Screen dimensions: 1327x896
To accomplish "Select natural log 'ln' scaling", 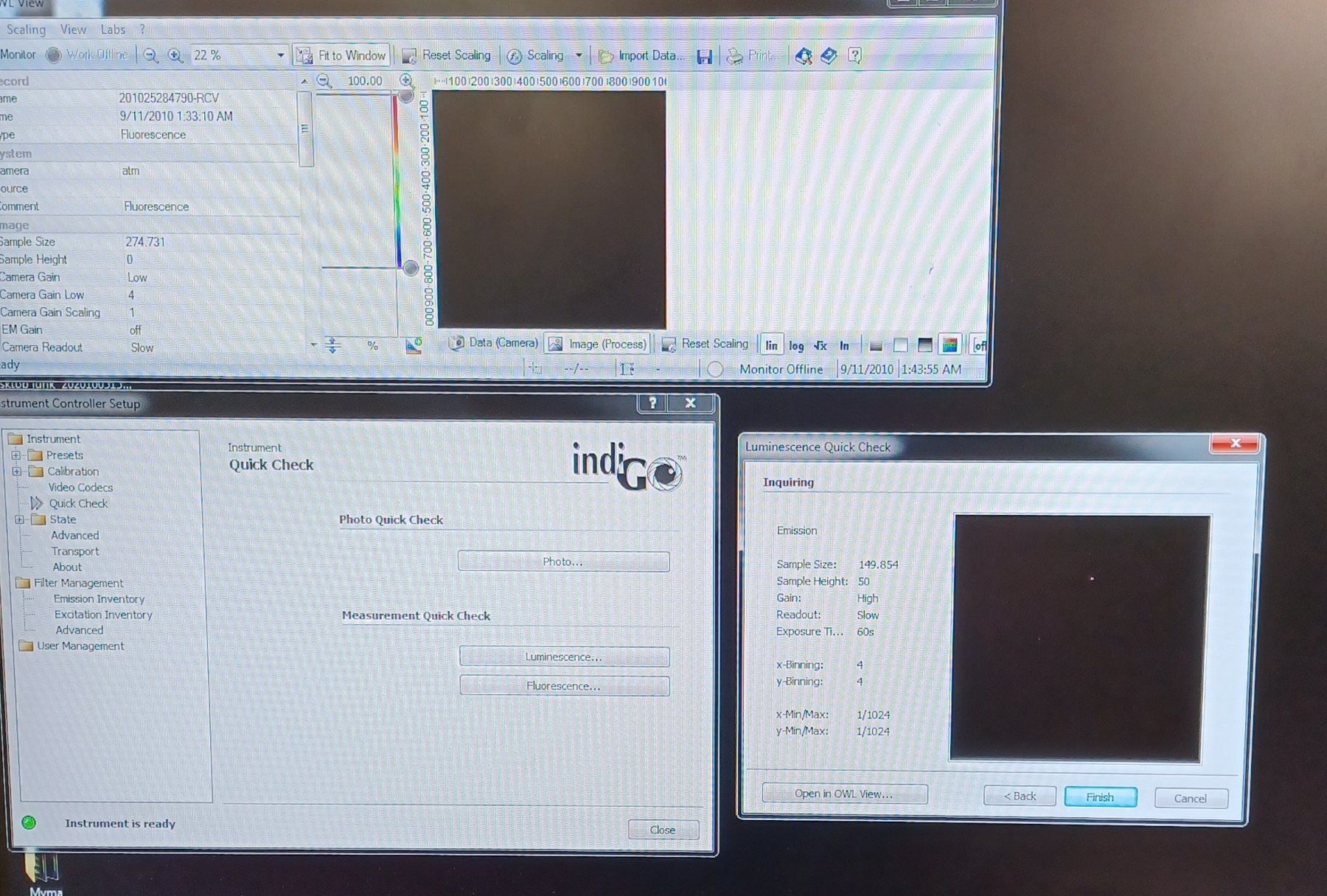I will [x=845, y=345].
